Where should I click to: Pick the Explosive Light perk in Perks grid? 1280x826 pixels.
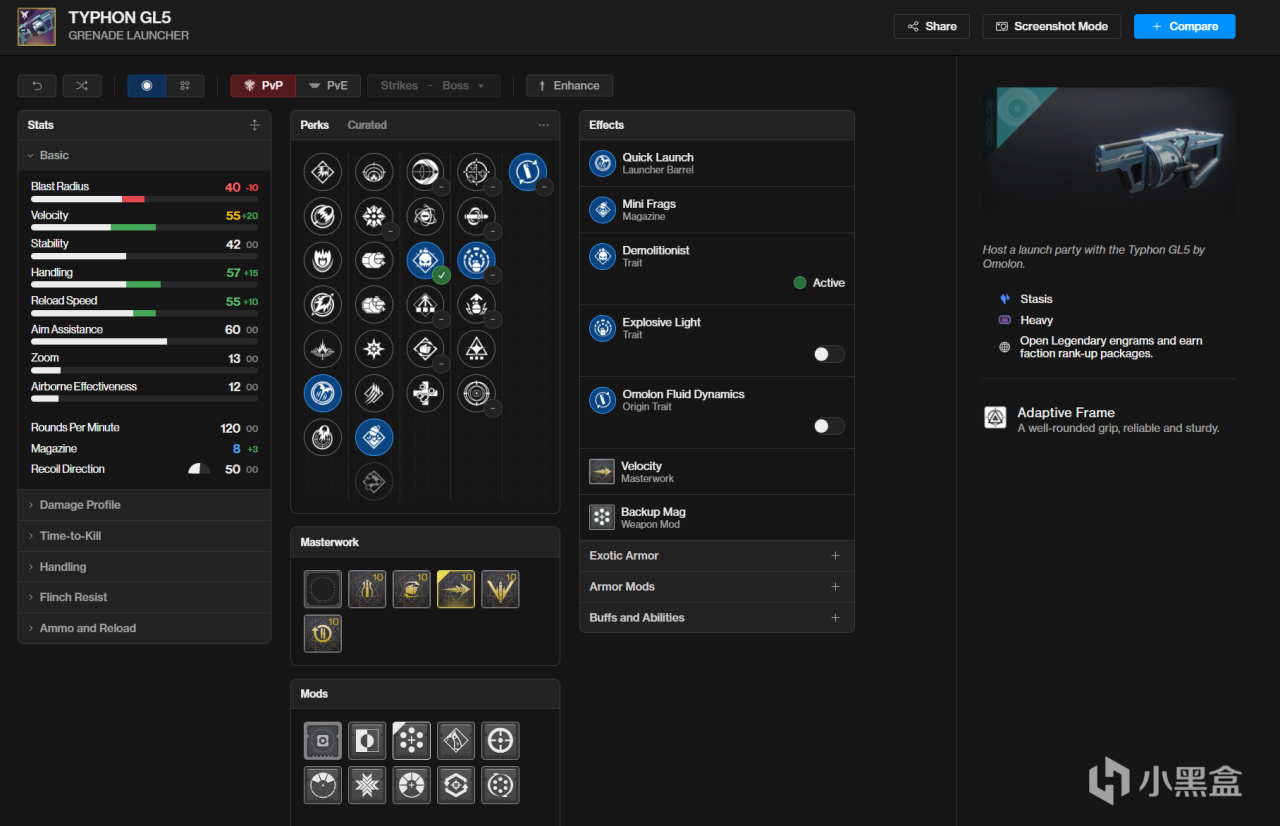coord(476,260)
